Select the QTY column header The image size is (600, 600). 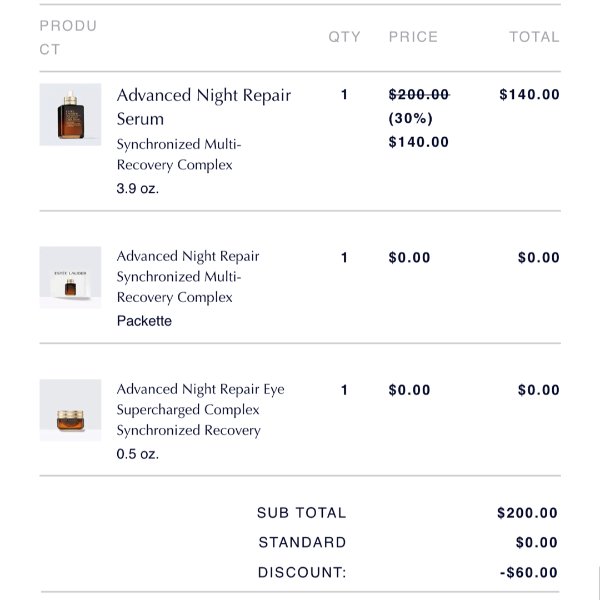pos(344,37)
